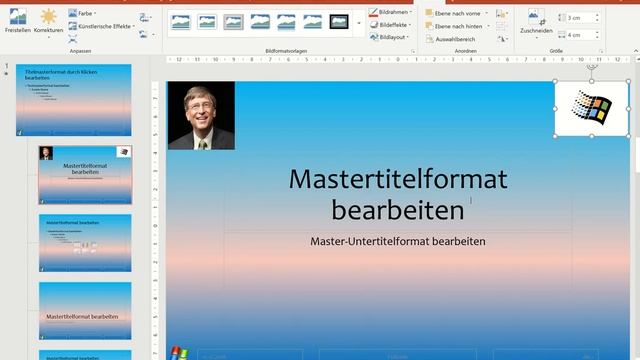Click the compress pictures icon below Künstlerische Effekte

73,39
